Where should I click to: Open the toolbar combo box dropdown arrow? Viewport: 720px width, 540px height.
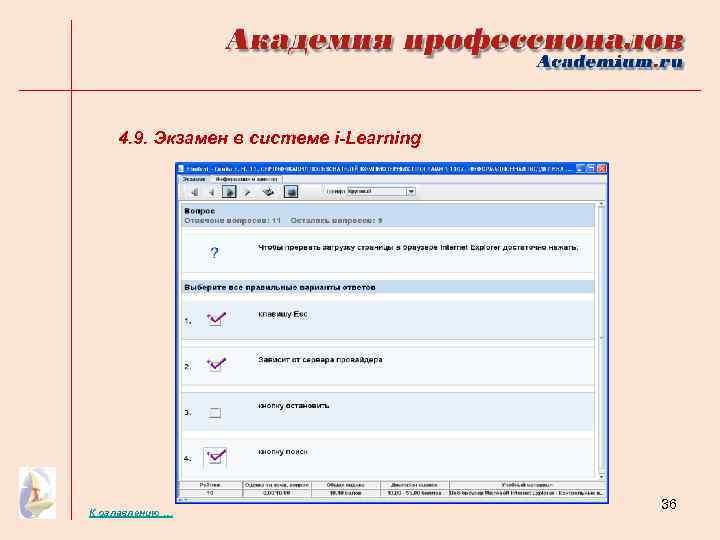(411, 191)
